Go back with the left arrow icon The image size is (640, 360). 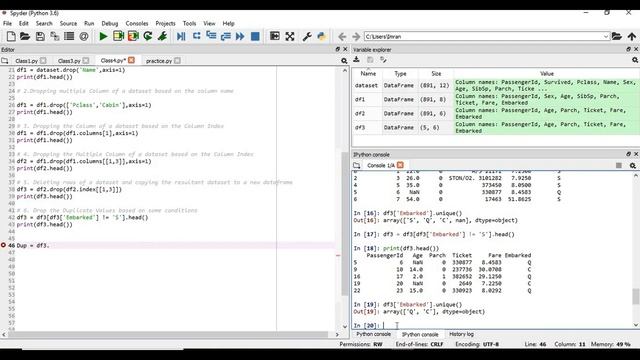(x=342, y=37)
